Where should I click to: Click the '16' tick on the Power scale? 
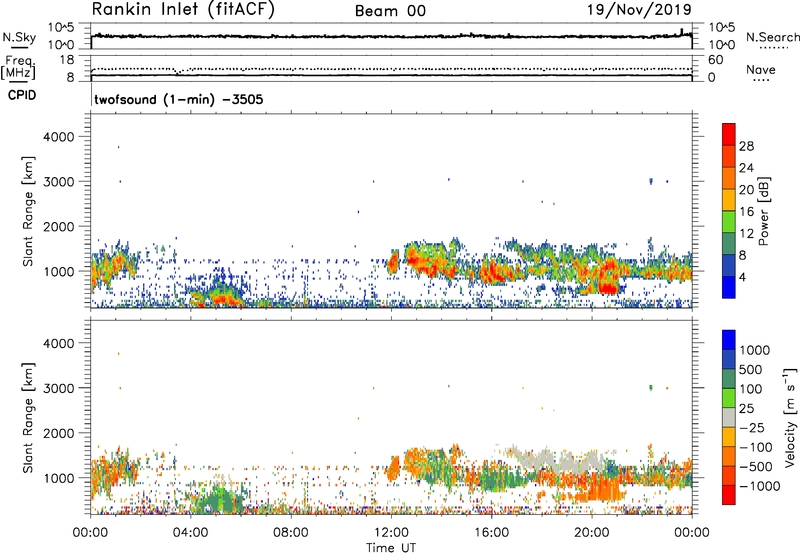pyautogui.click(x=746, y=212)
